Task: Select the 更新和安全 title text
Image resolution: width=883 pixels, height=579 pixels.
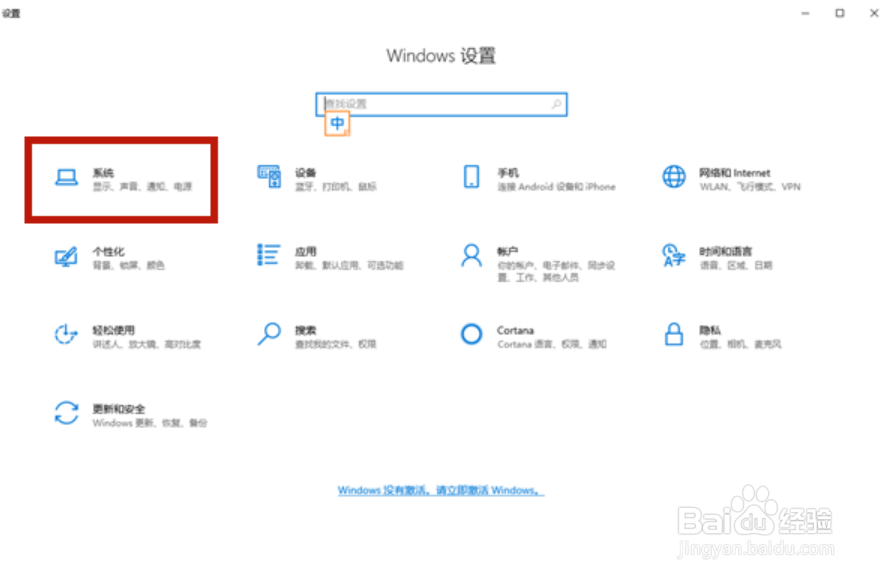Action: (118, 409)
